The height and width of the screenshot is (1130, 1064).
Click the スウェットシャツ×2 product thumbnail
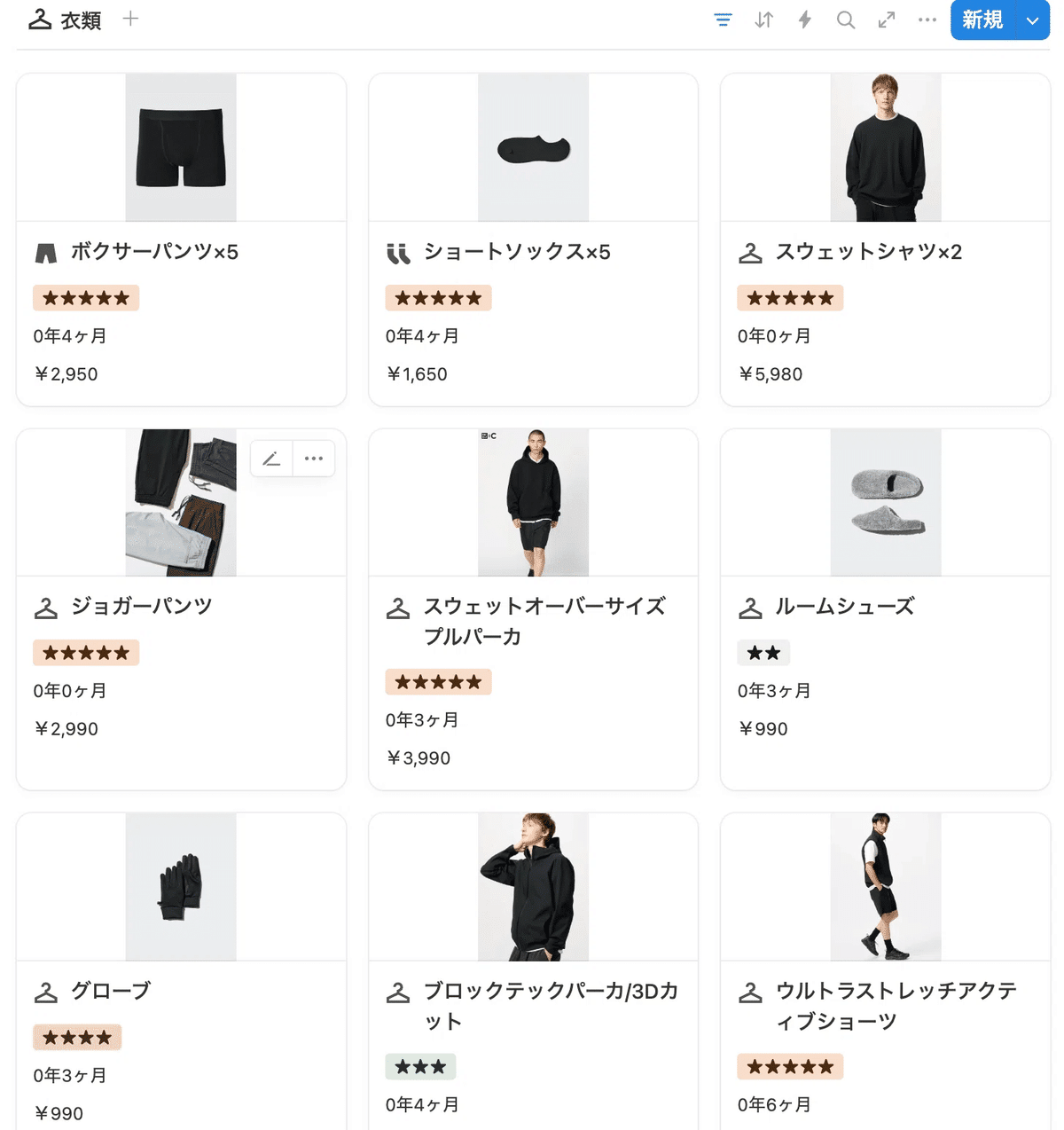point(885,147)
